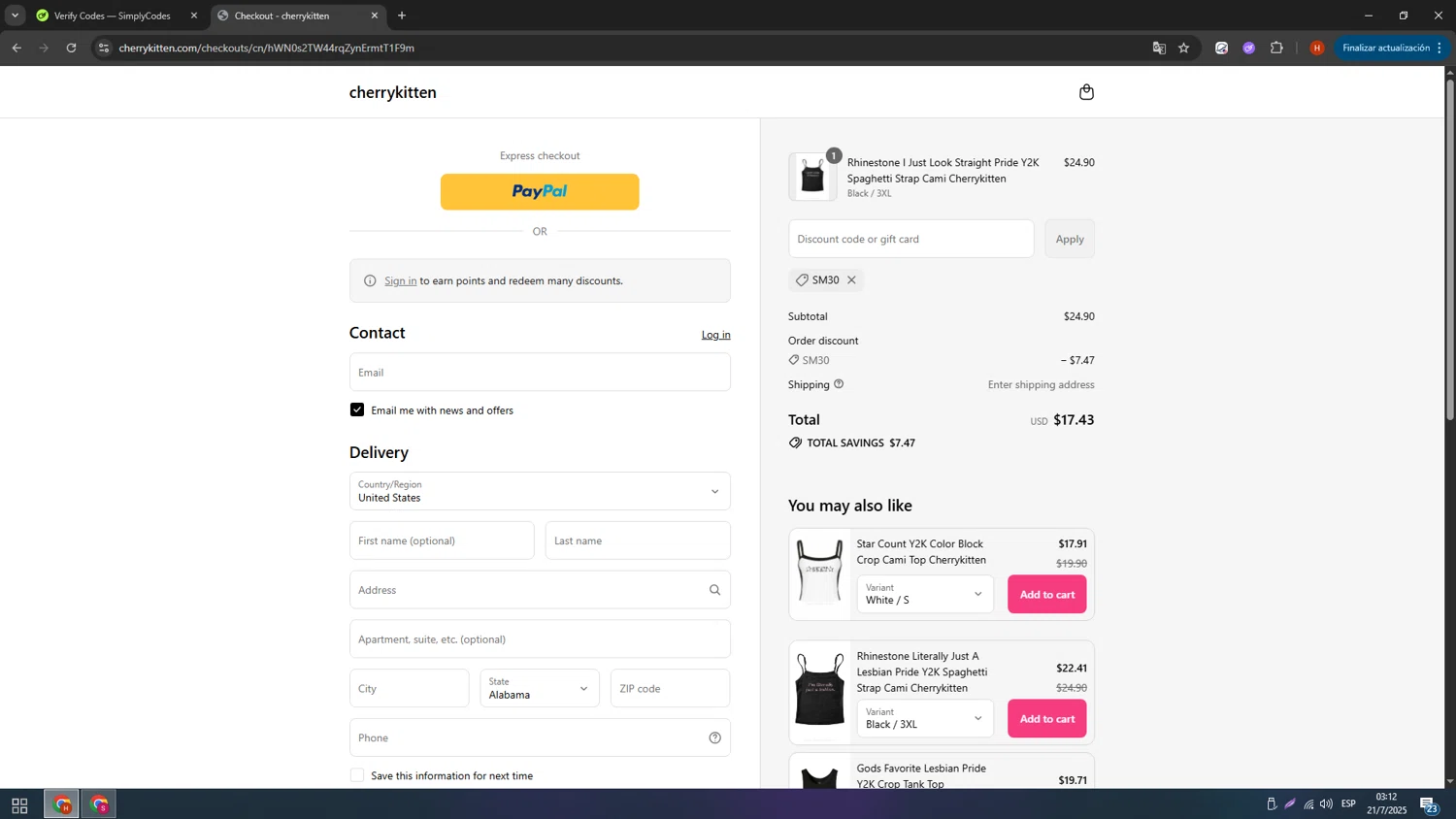Open the Windows Start button
Viewport: 1456px width, 819px height.
click(x=19, y=805)
